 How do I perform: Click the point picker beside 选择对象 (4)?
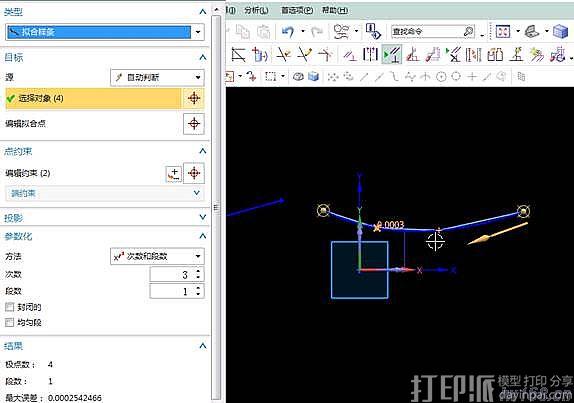click(x=194, y=98)
